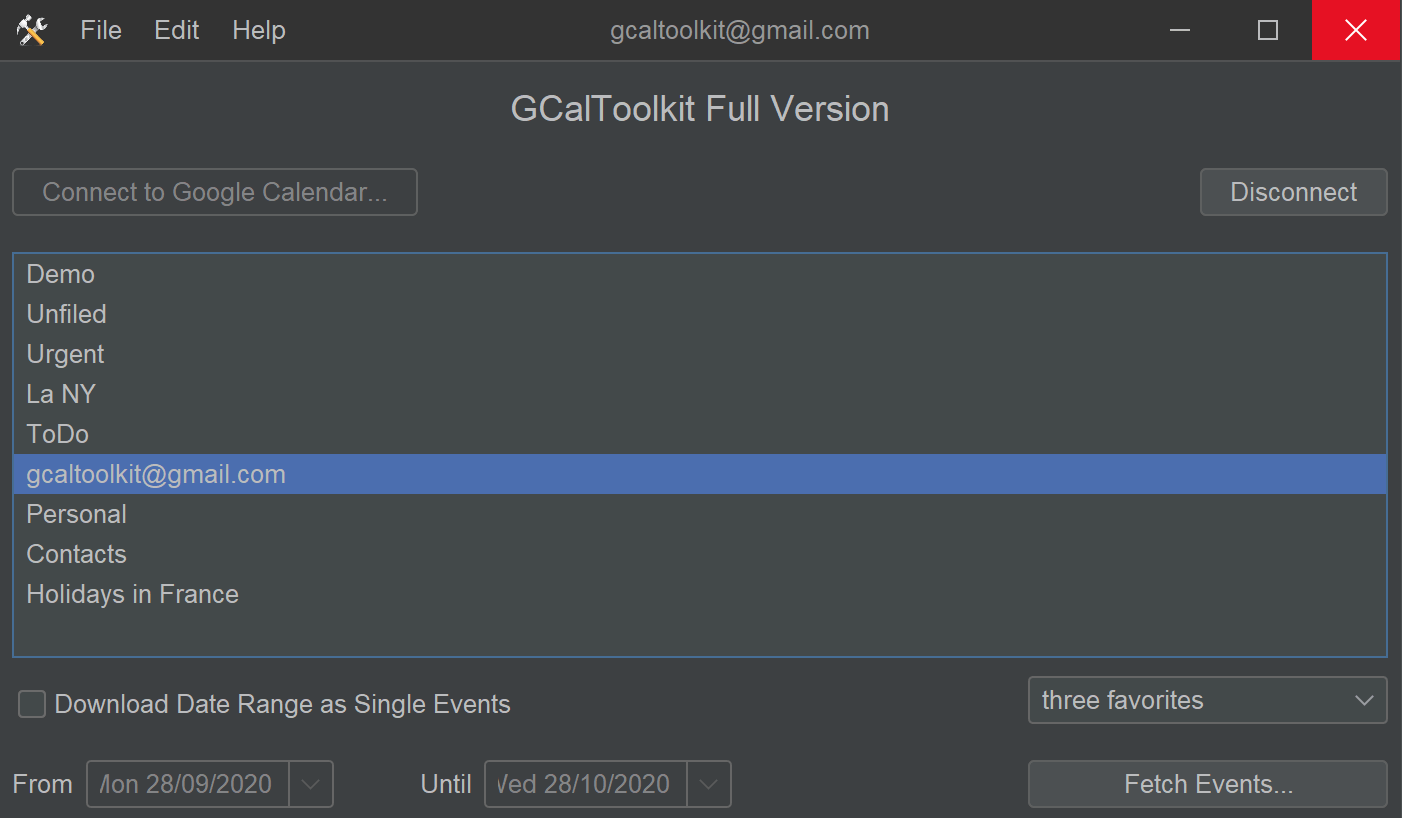Image resolution: width=1402 pixels, height=818 pixels.
Task: Minimize the GCalToolkit window
Action: tap(1180, 30)
